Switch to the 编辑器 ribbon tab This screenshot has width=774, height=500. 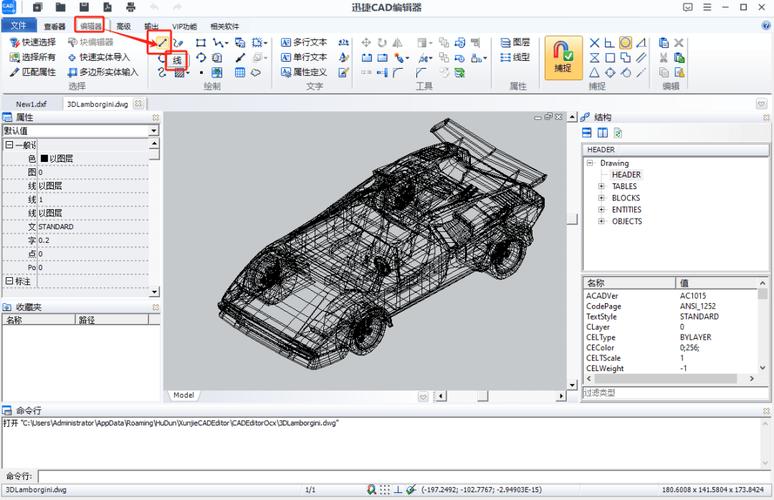(90, 26)
